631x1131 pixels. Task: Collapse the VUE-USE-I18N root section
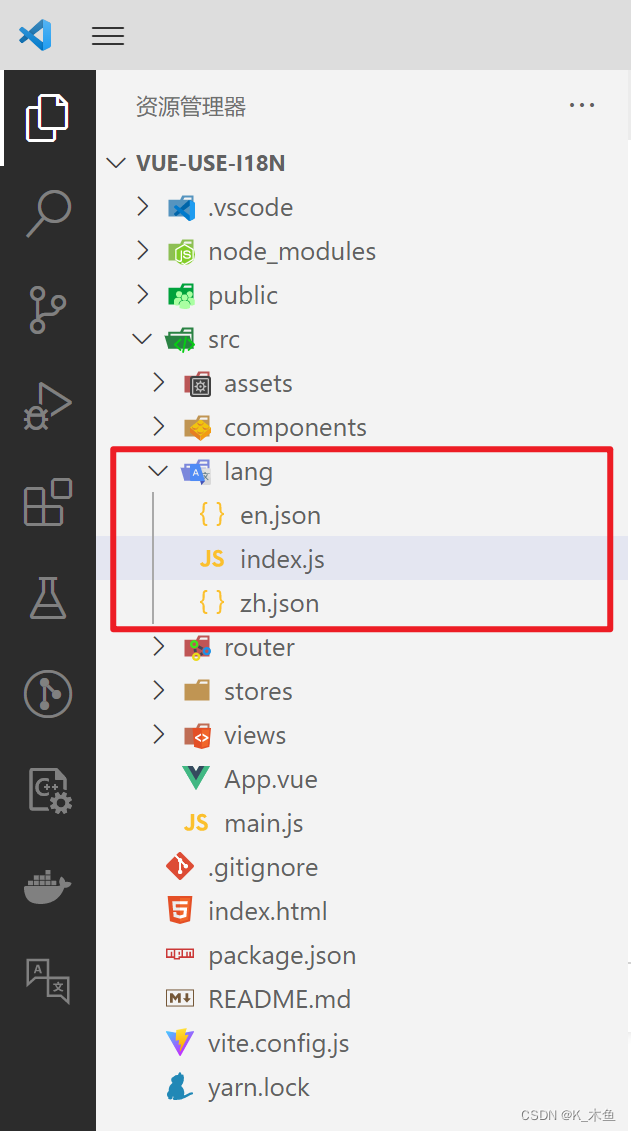pyautogui.click(x=115, y=163)
